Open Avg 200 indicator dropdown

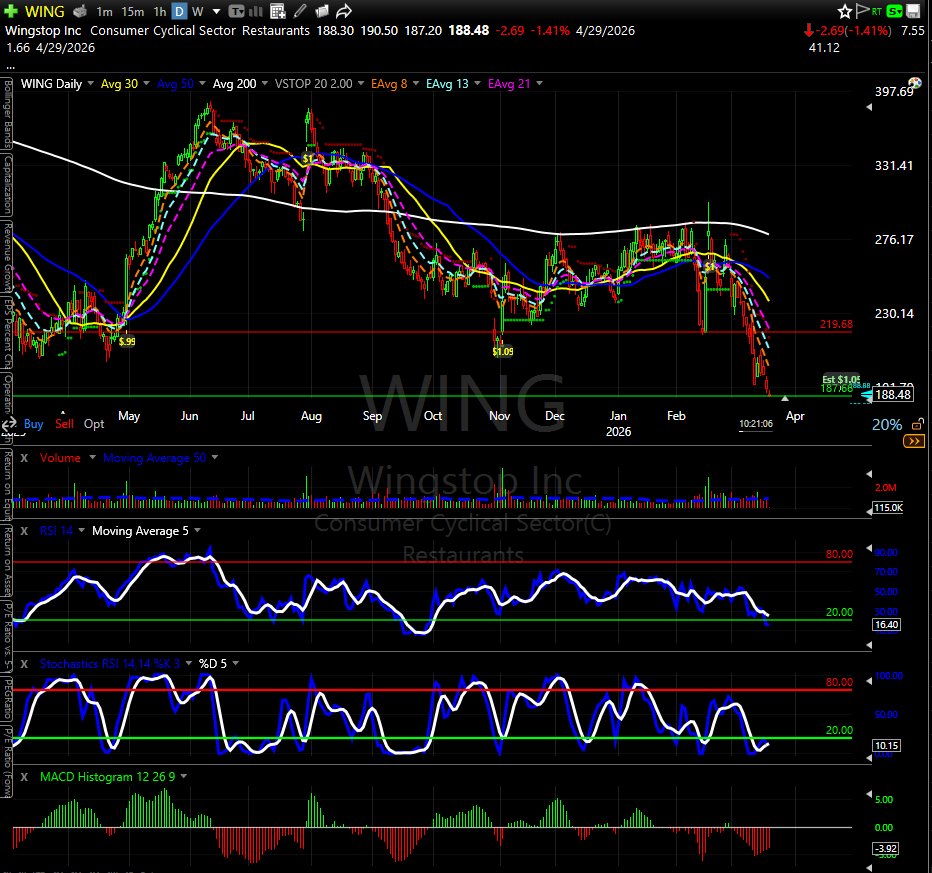pyautogui.click(x=265, y=83)
